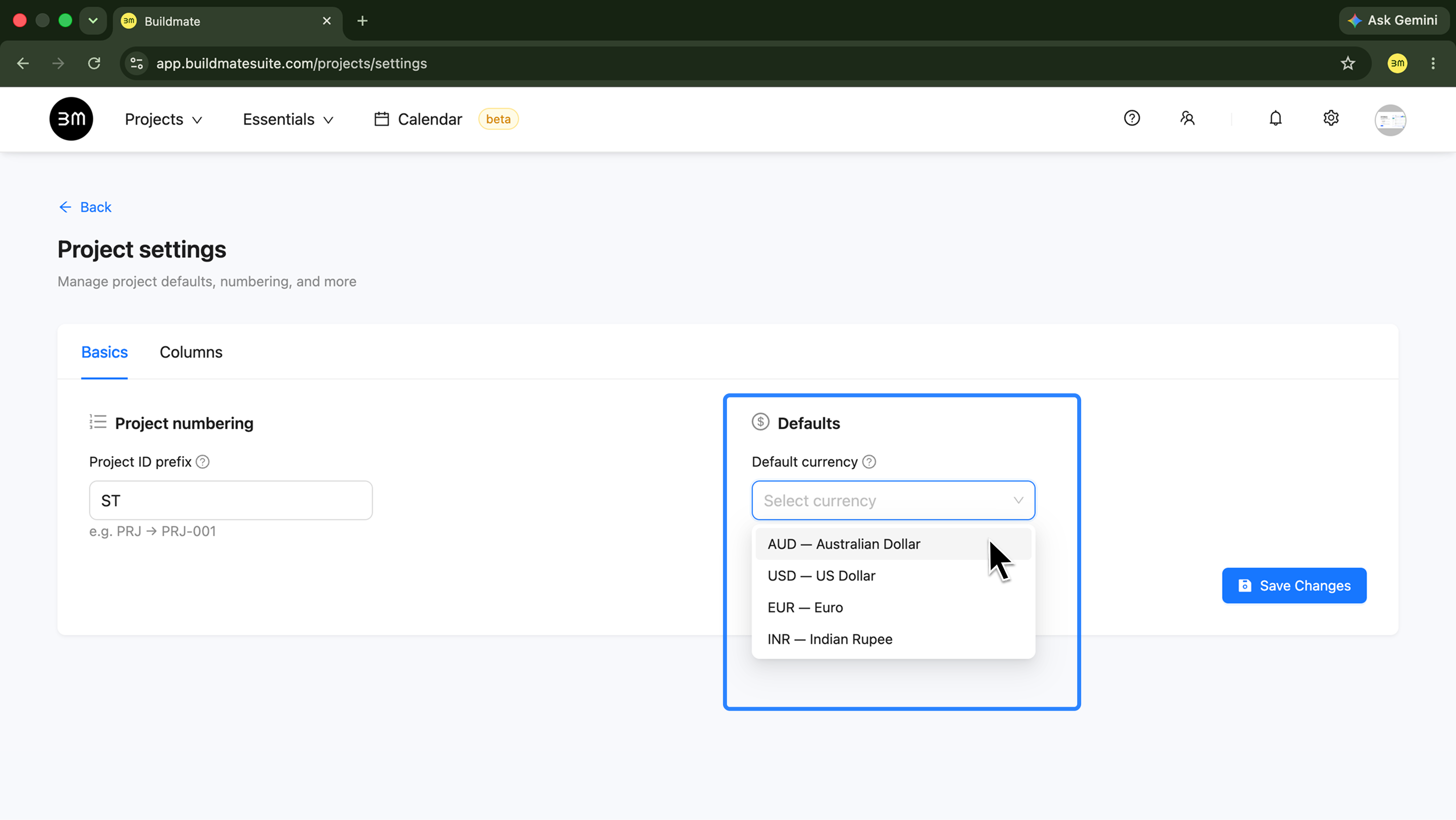Screen dimensions: 1456x820
Task: Expand the Essentials menu
Action: point(288,119)
